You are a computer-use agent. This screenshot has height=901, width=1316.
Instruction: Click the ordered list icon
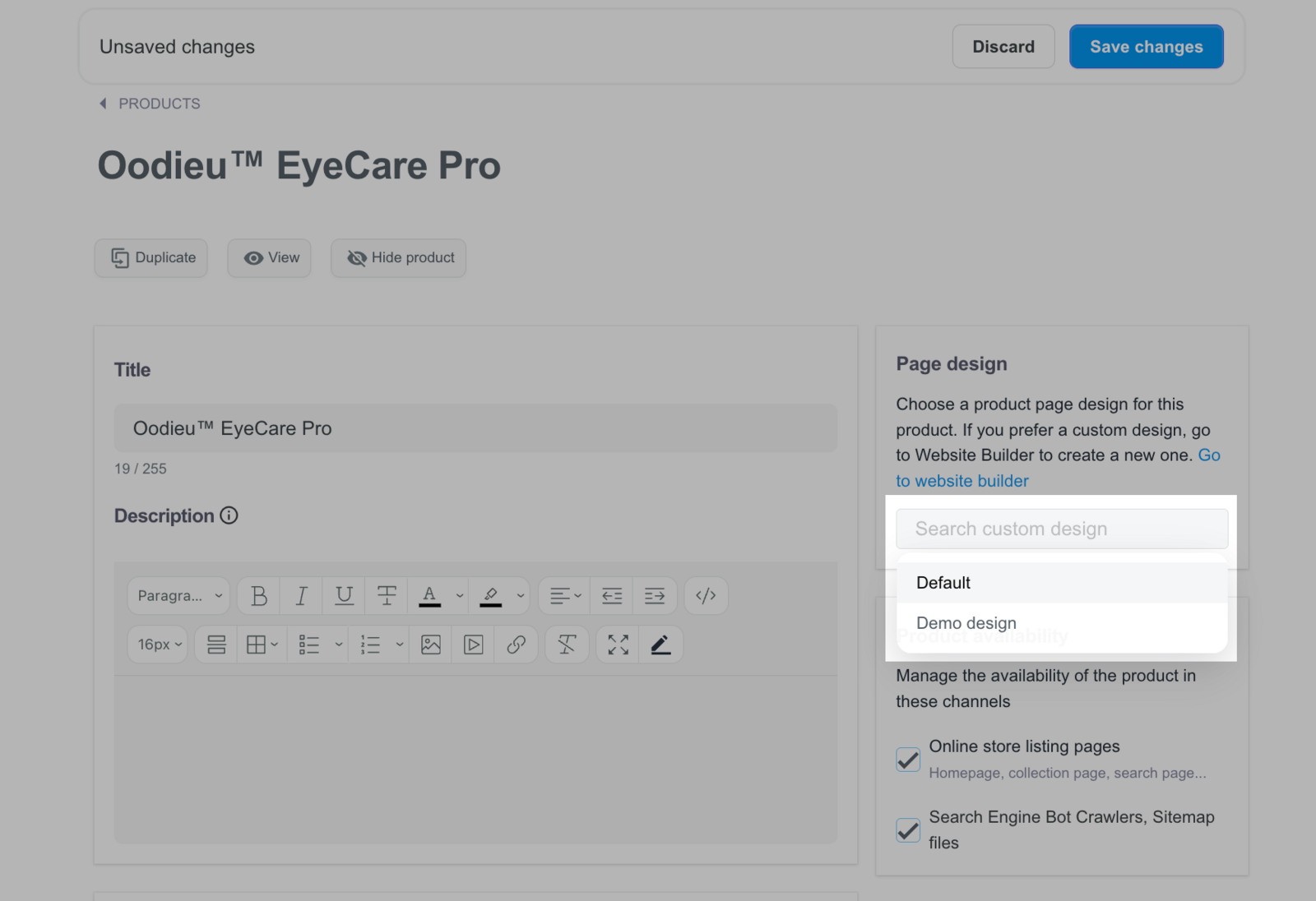[x=370, y=645]
